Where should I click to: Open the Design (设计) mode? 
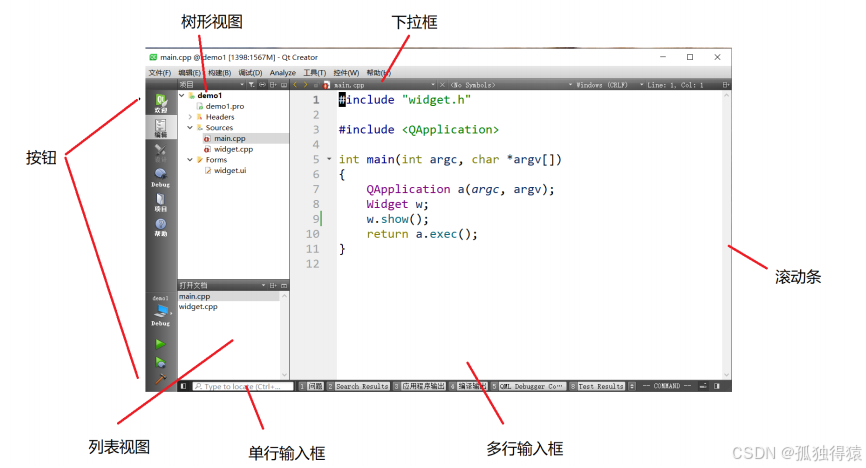[x=161, y=153]
